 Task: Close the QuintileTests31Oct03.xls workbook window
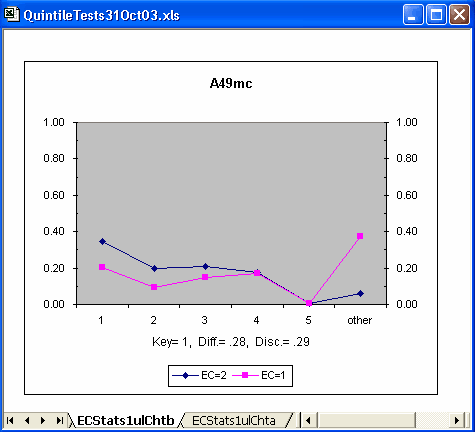pyautogui.click(x=459, y=15)
